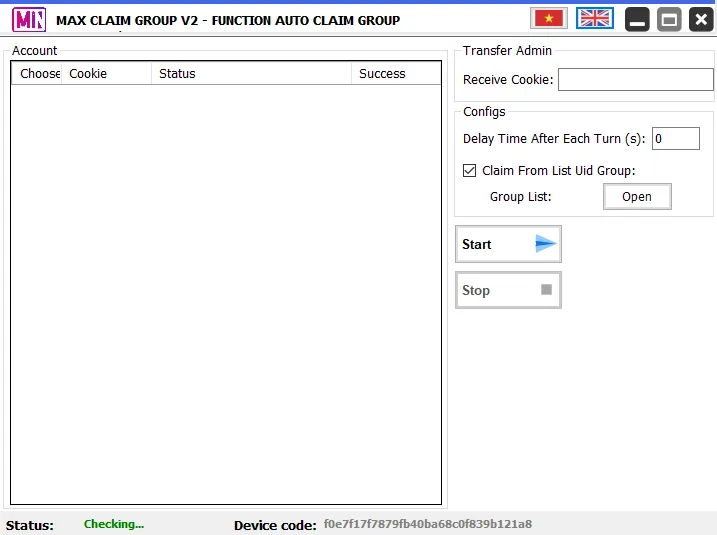The image size is (717, 535).
Task: Click the Checking status text
Action: tap(114, 524)
